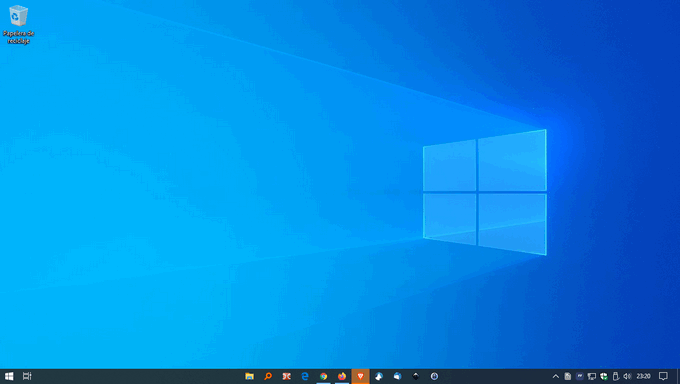Click the red X app icon
Screen dimensions: 680x384
(x=287, y=376)
